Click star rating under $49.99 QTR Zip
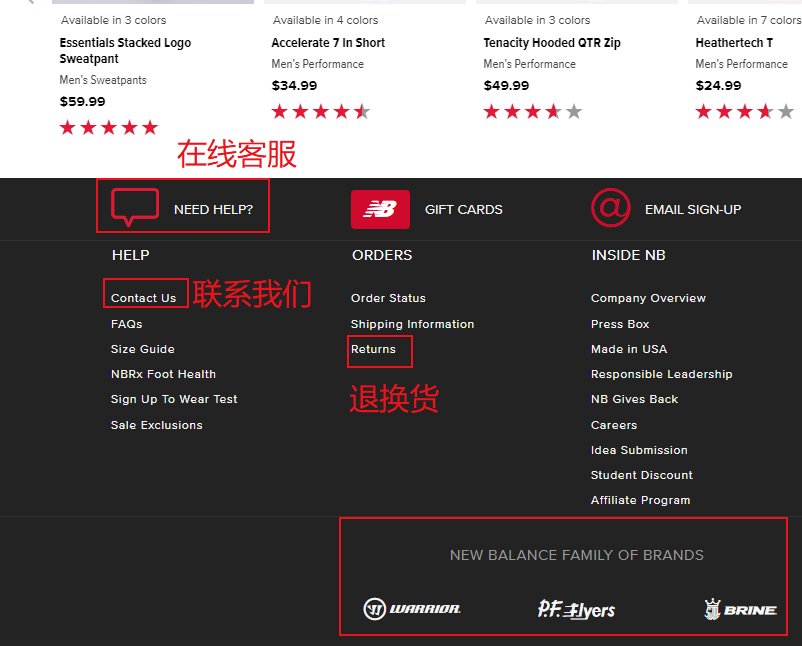The image size is (802, 646). tap(532, 112)
